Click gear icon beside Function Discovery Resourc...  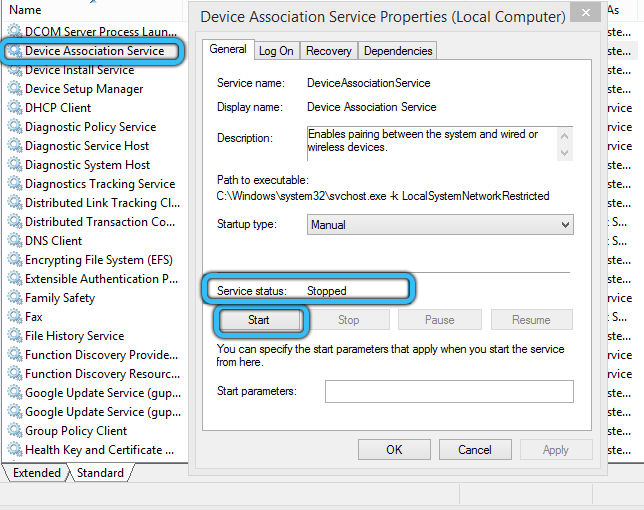click(15, 373)
